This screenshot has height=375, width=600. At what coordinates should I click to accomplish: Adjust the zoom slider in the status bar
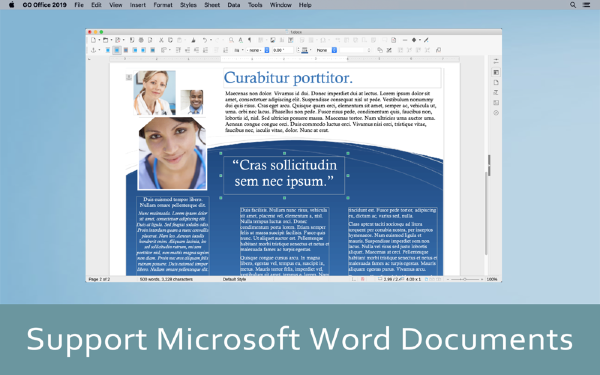pos(465,279)
